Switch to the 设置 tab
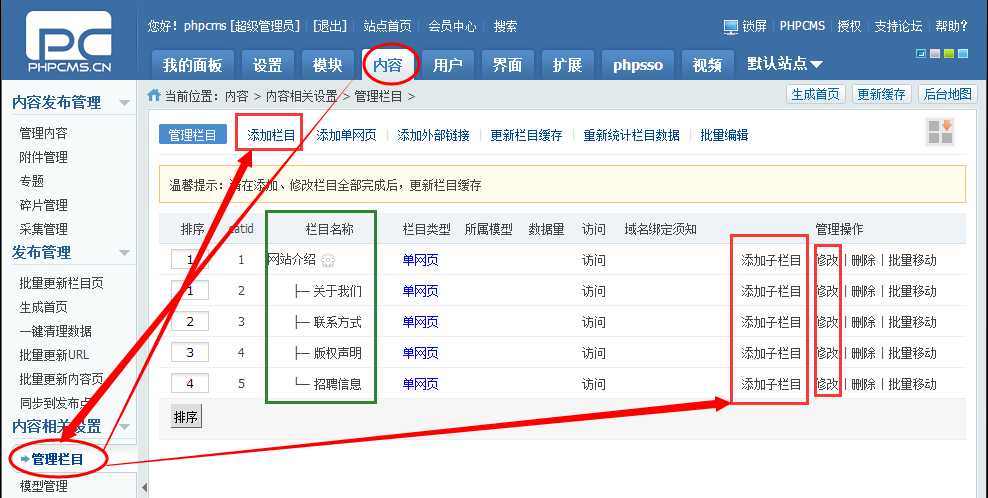Viewport: 988px width, 498px height. (x=268, y=65)
